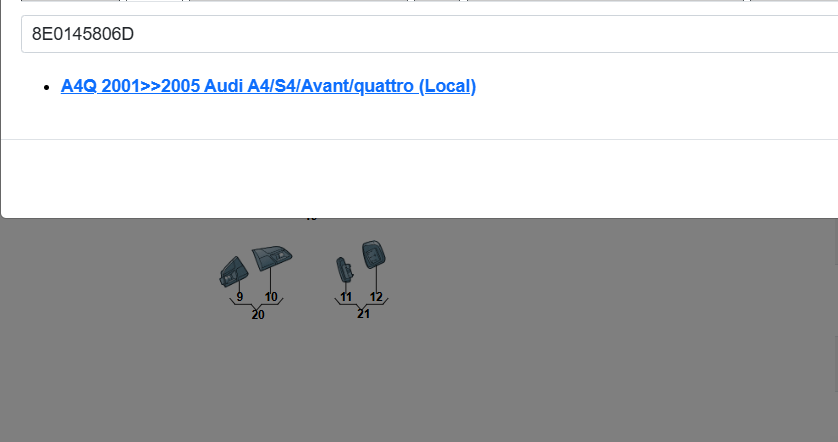Click the leader line connecting part 12 to its label

coord(376,279)
